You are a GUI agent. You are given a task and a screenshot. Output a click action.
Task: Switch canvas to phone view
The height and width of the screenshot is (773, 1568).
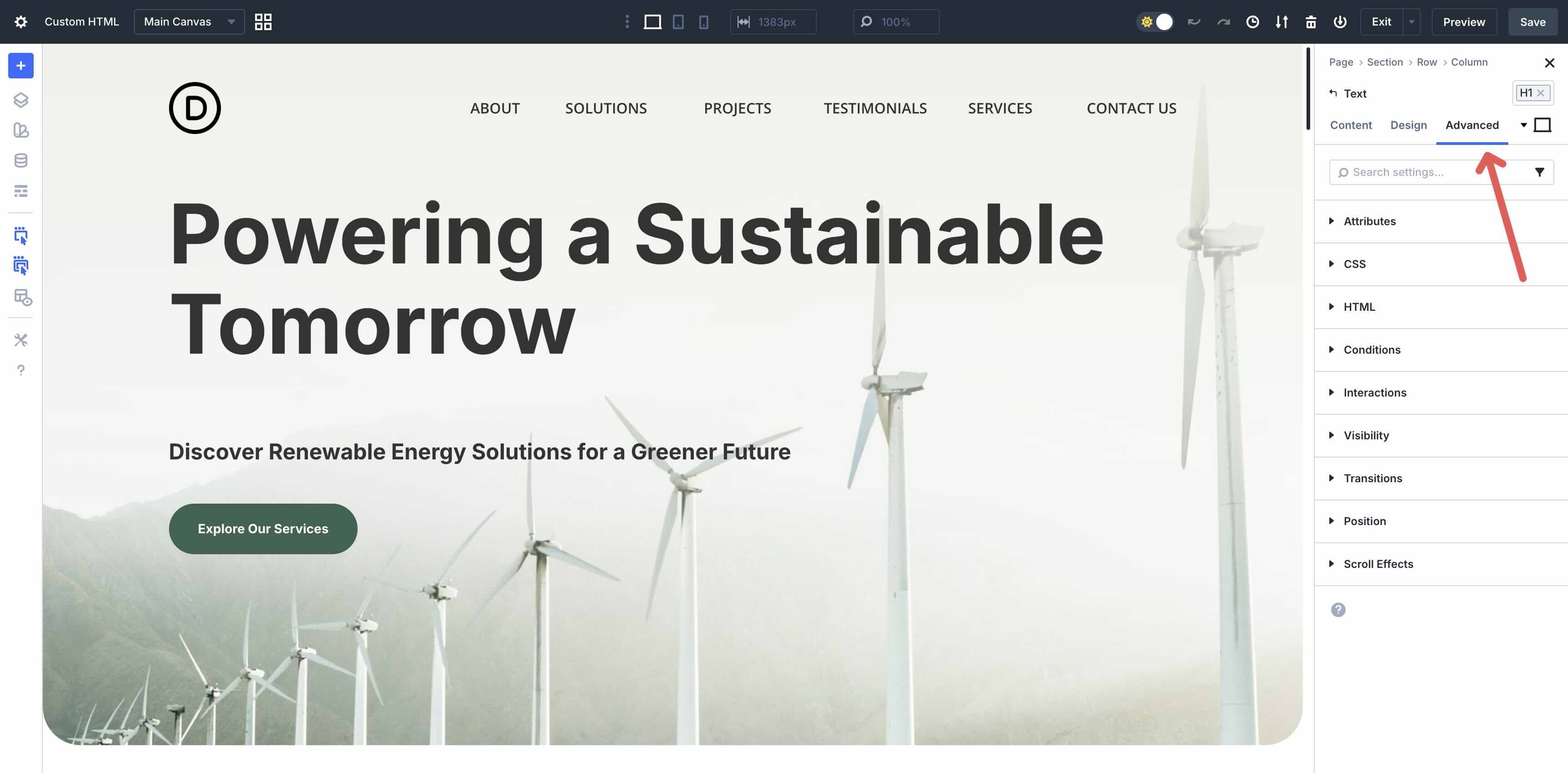pyautogui.click(x=704, y=22)
